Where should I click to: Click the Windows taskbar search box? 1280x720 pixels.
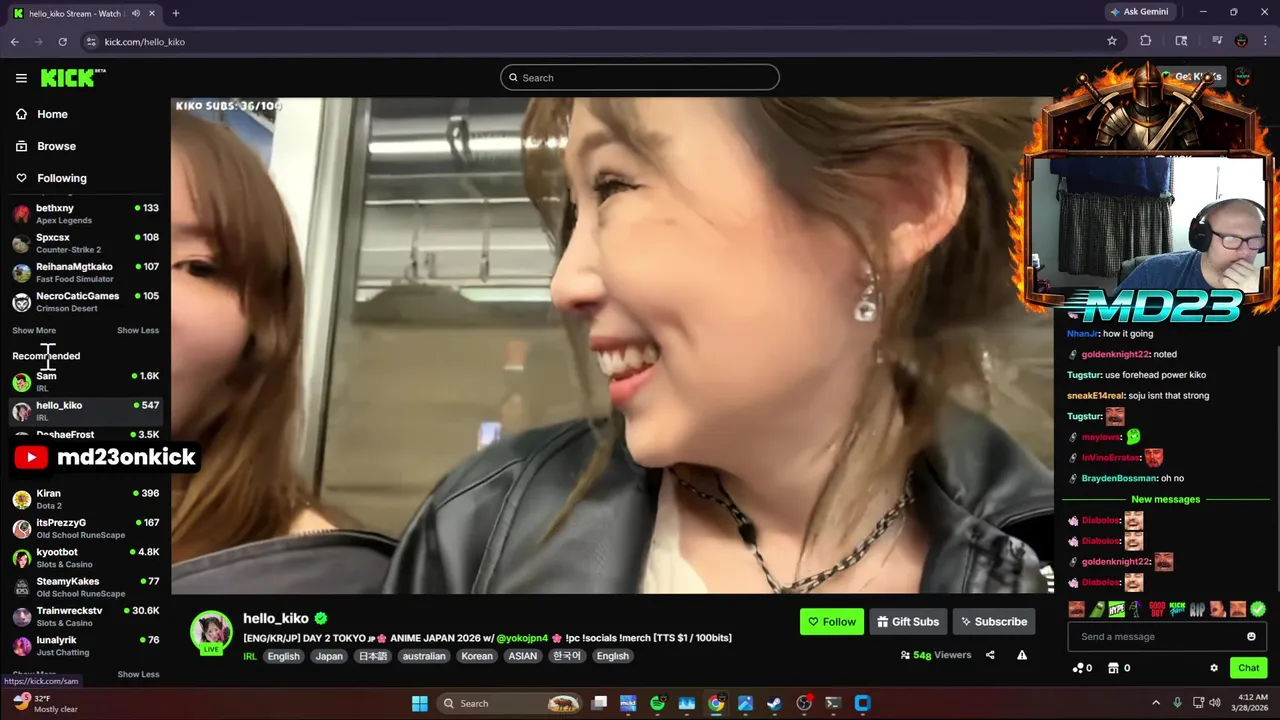[510, 703]
